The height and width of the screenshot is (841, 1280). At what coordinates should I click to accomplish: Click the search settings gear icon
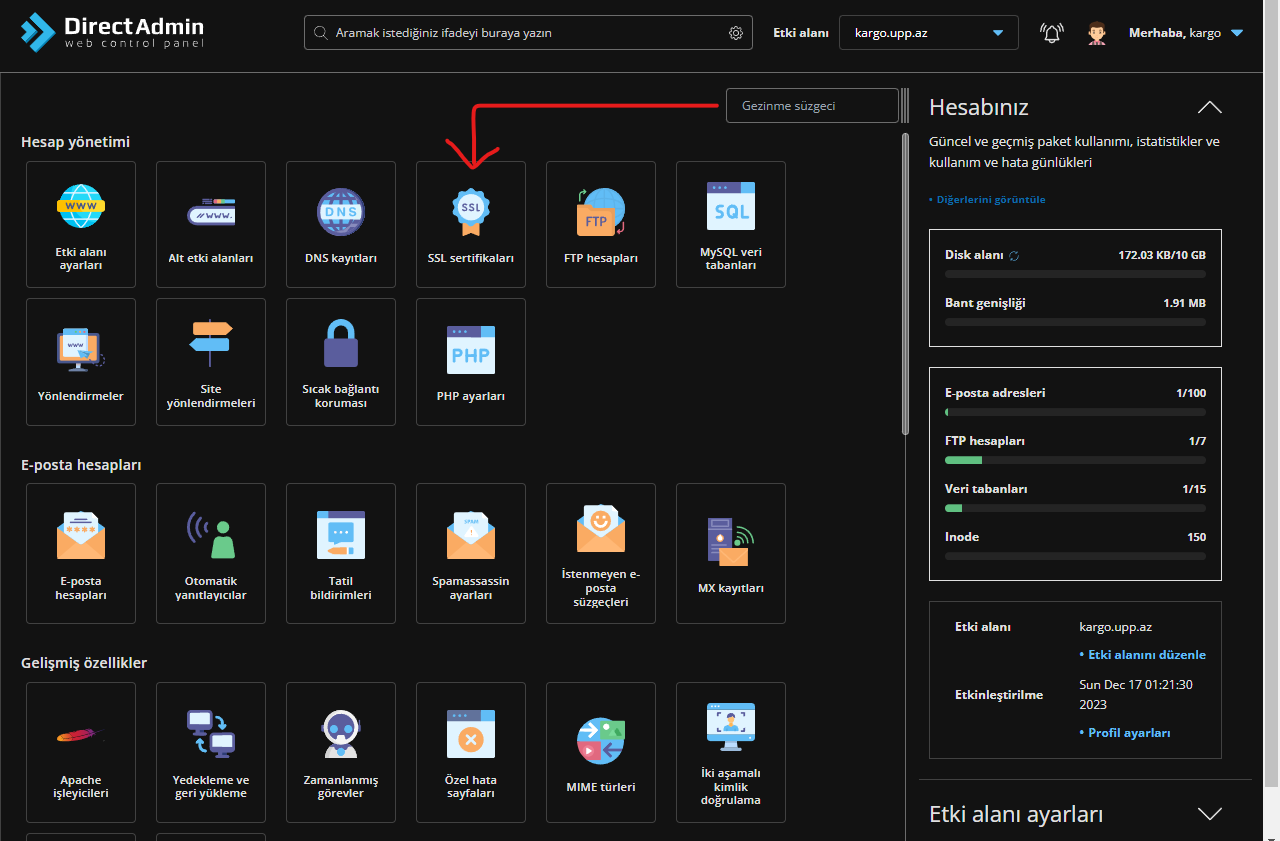[x=736, y=33]
